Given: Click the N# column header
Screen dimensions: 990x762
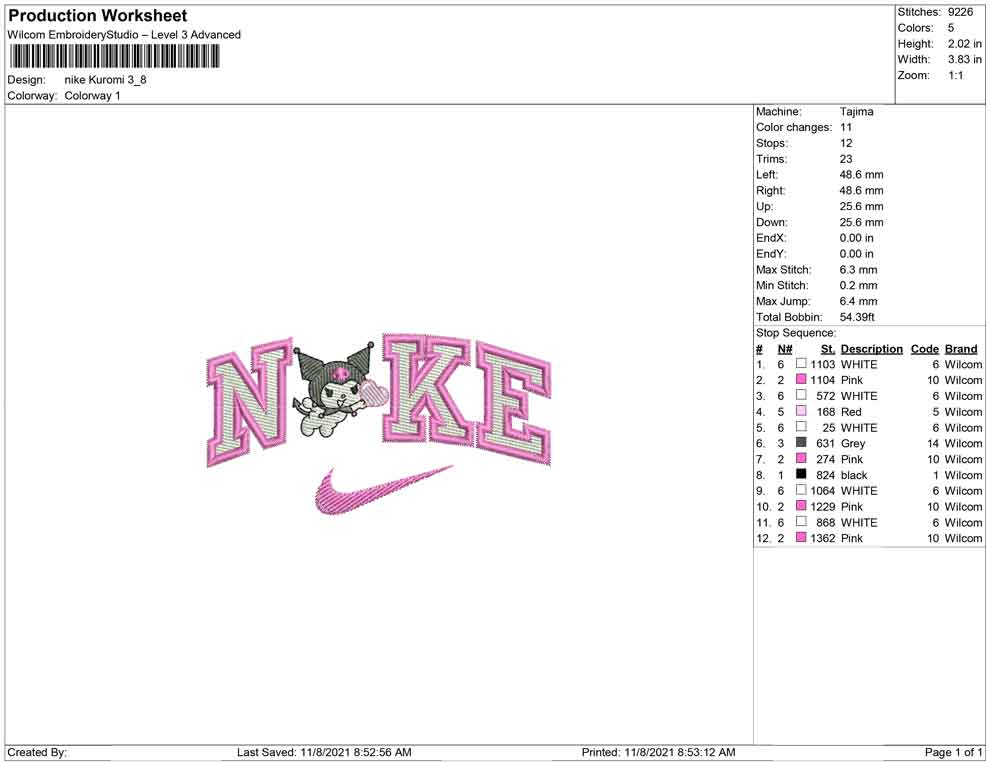Looking at the screenshot, I should [x=785, y=348].
